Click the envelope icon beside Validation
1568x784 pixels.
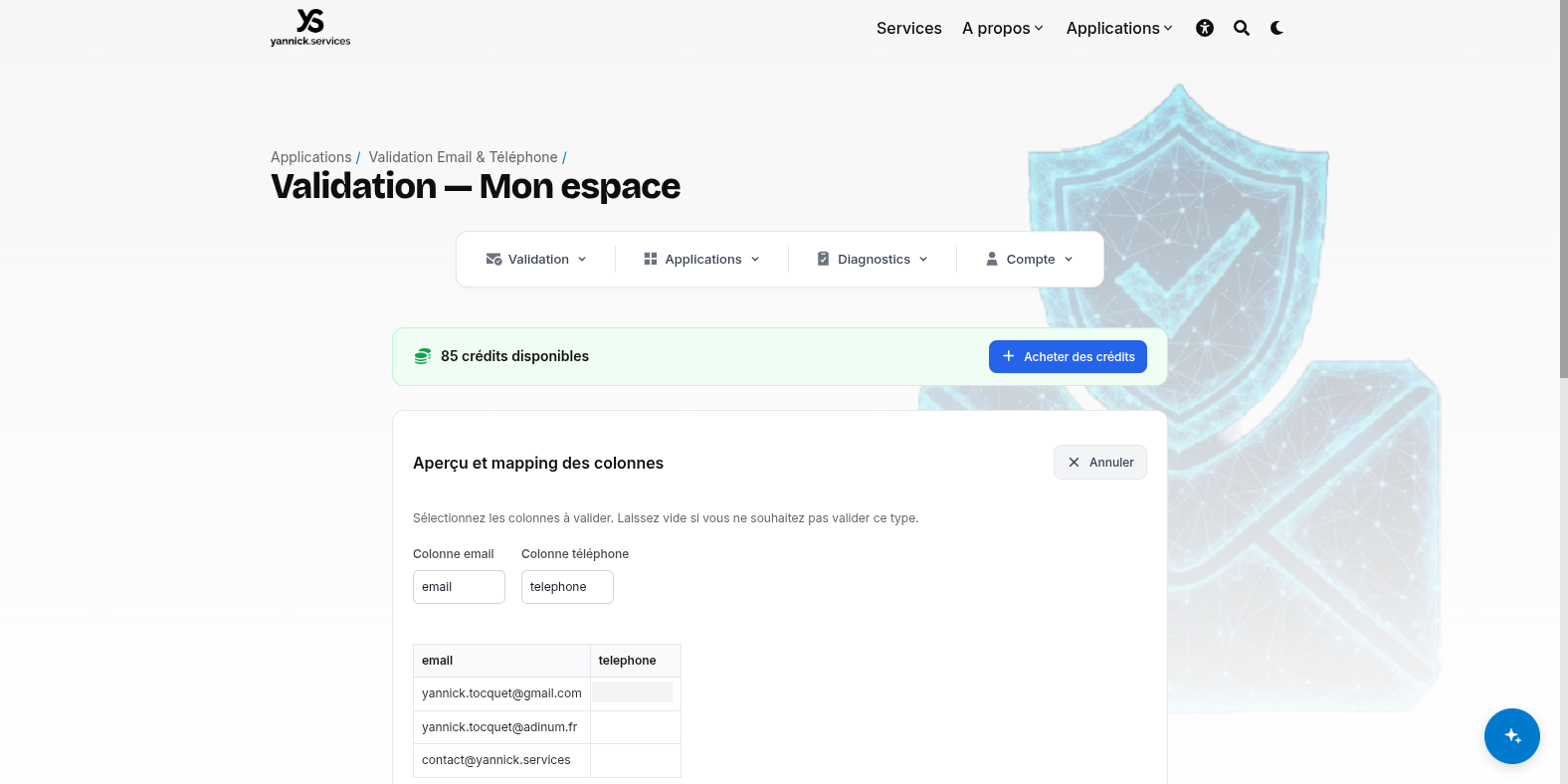(493, 259)
